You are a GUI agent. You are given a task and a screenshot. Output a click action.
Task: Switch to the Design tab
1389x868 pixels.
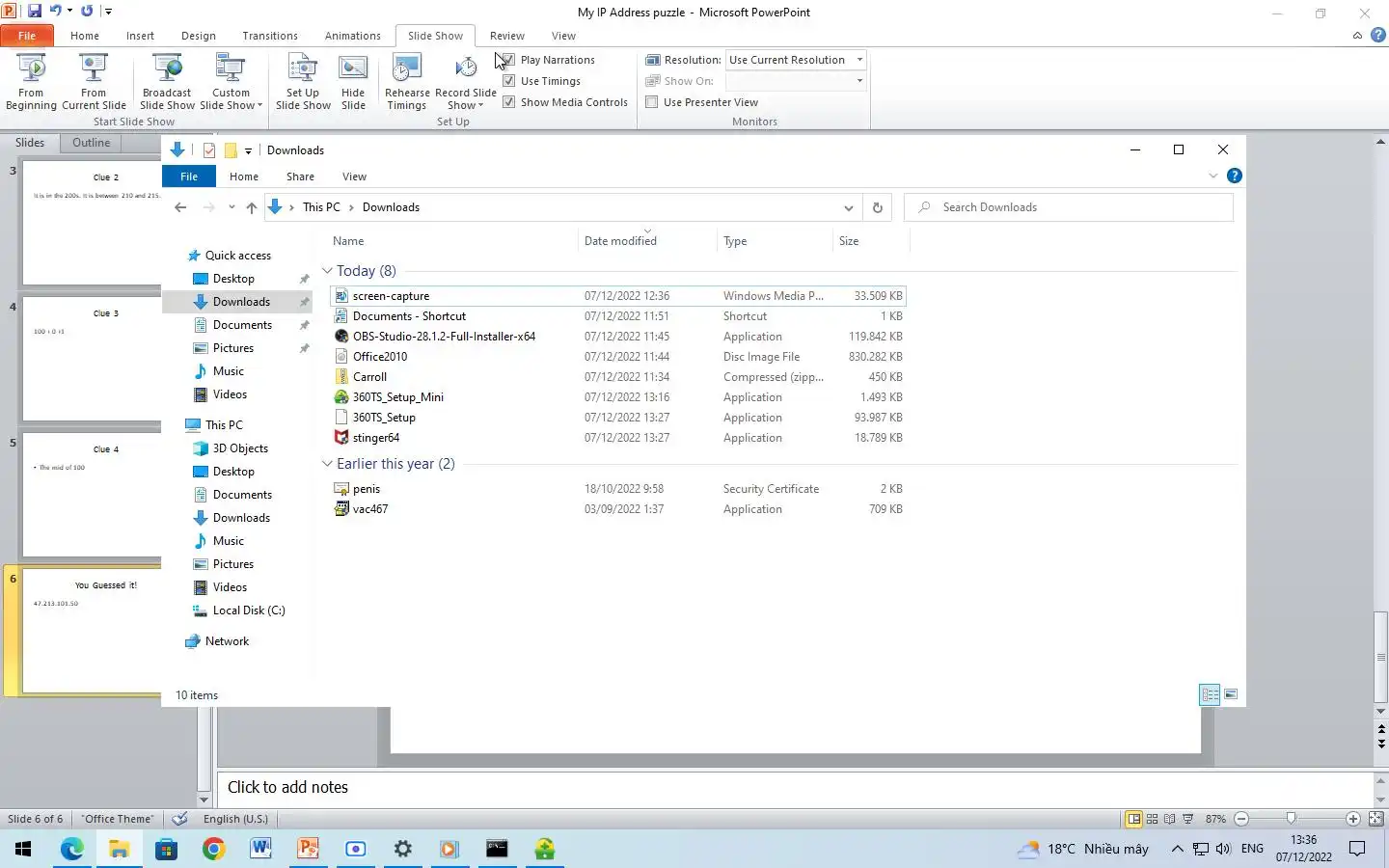pyautogui.click(x=198, y=36)
